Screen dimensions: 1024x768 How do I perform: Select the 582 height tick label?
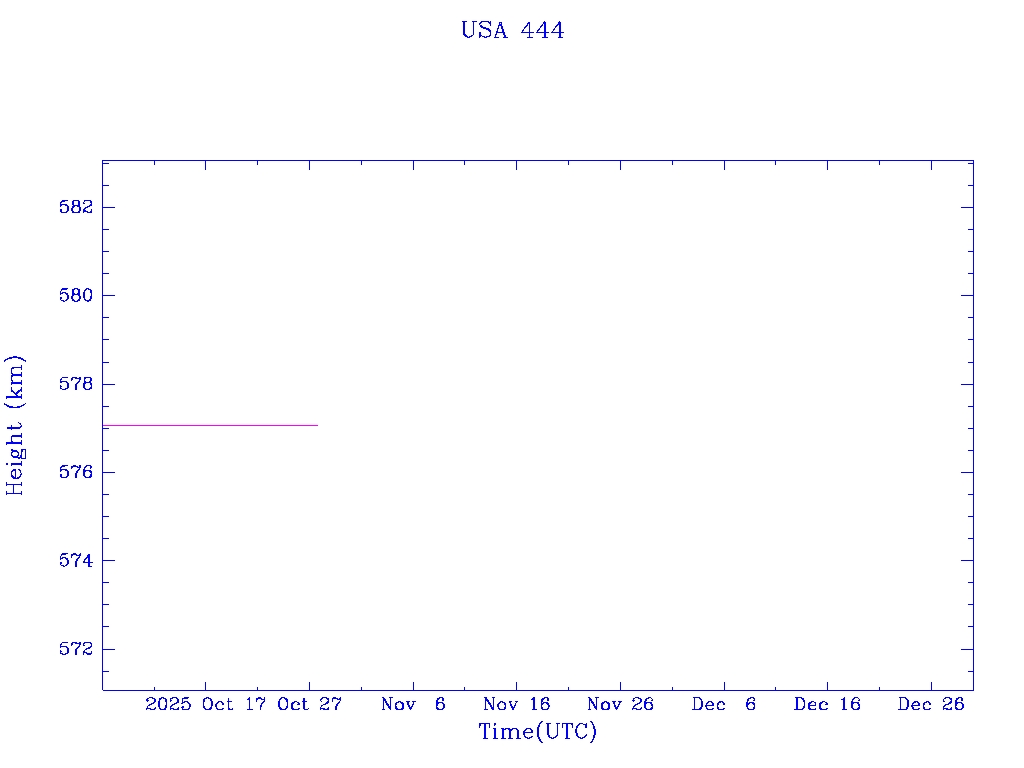75,207
